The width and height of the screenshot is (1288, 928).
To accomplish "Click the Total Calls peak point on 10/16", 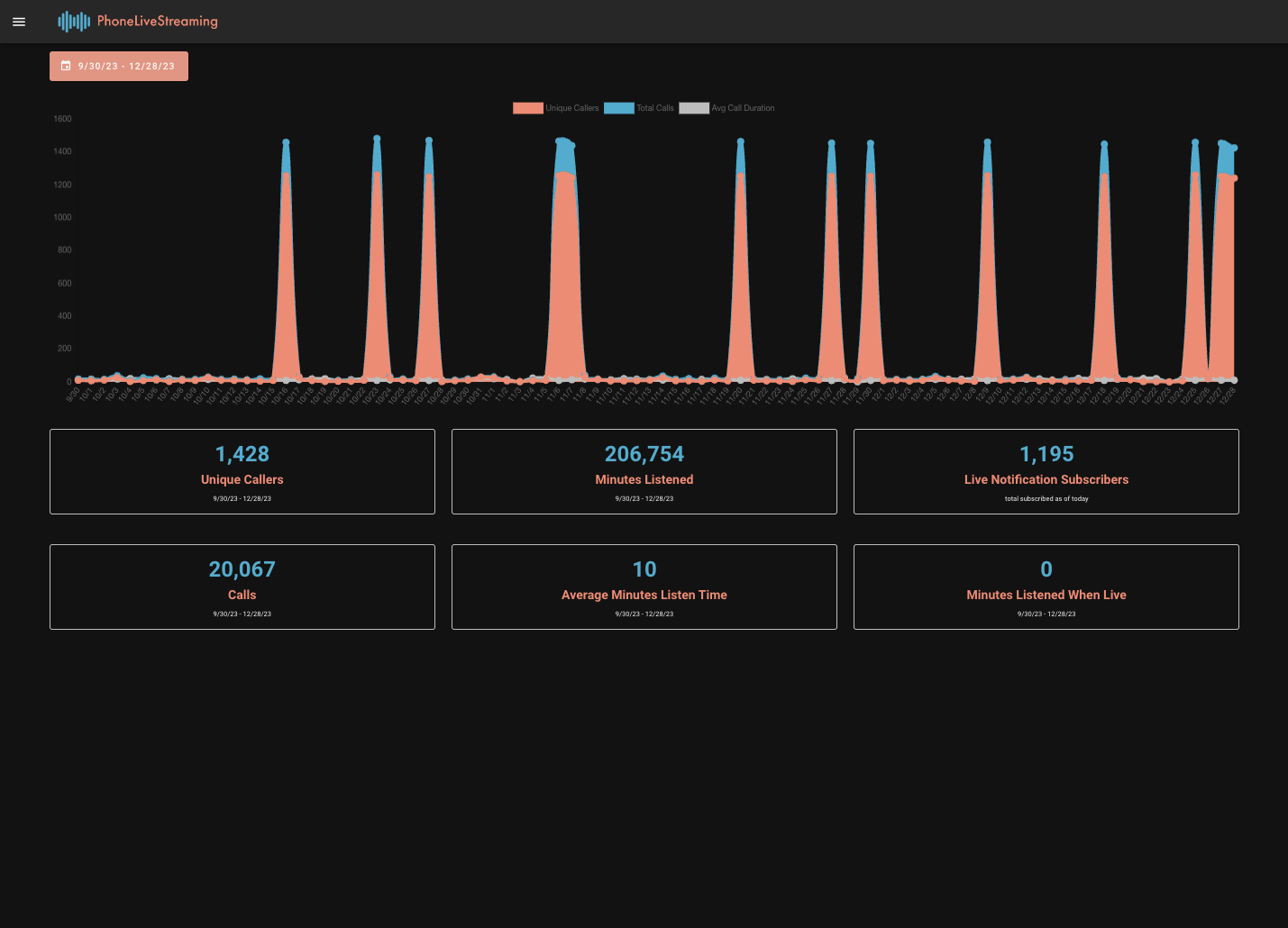I will [286, 142].
